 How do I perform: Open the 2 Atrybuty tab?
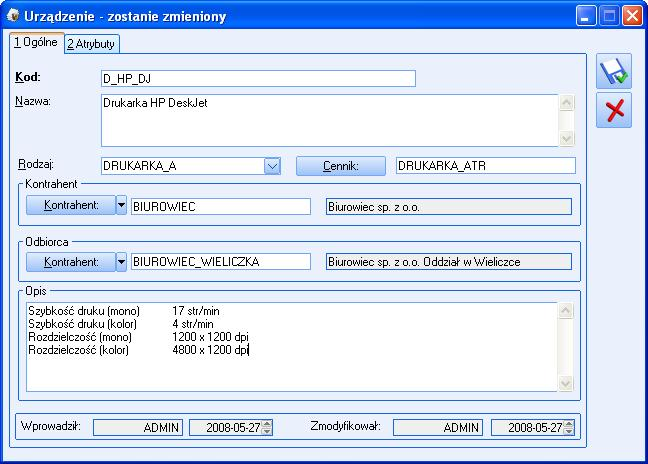tap(91, 44)
